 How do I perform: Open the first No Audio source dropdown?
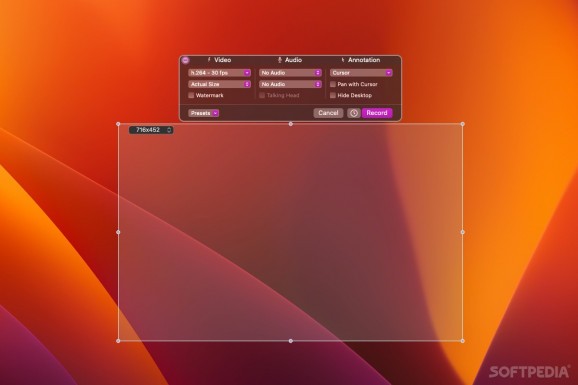click(x=290, y=73)
